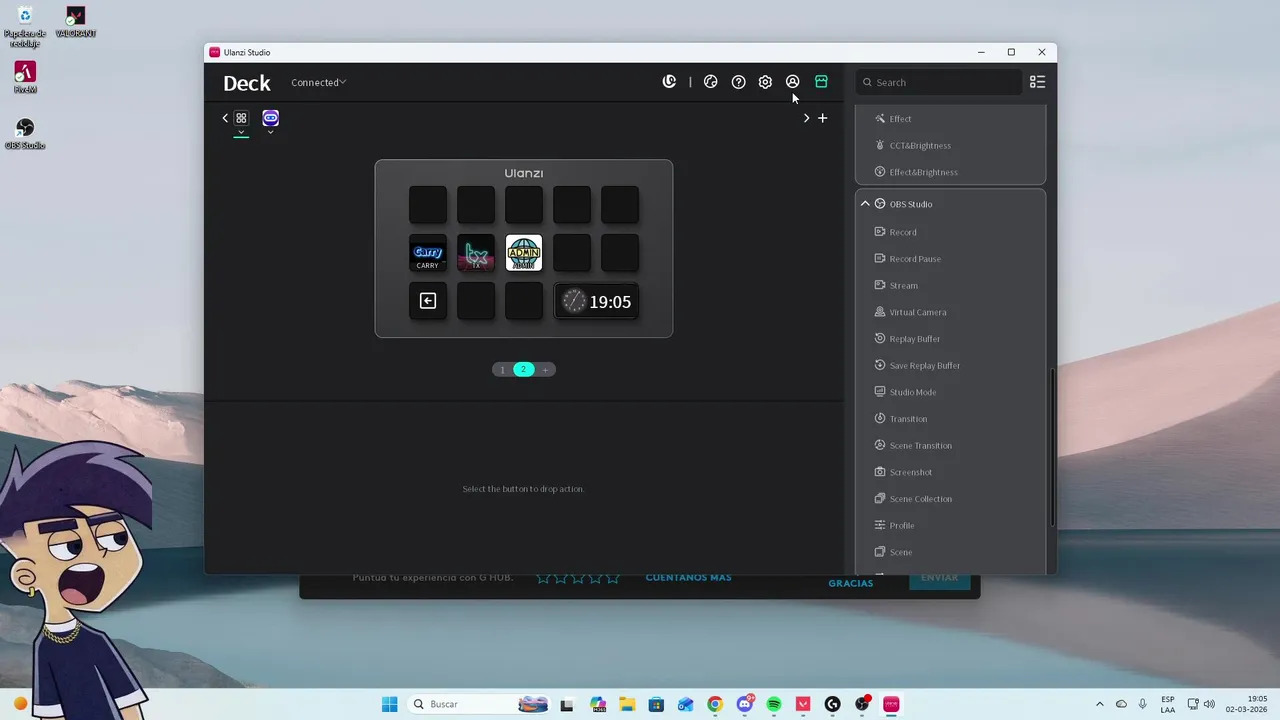Open File Explorer from the taskbar
This screenshot has height=720, width=1280.
(626, 704)
